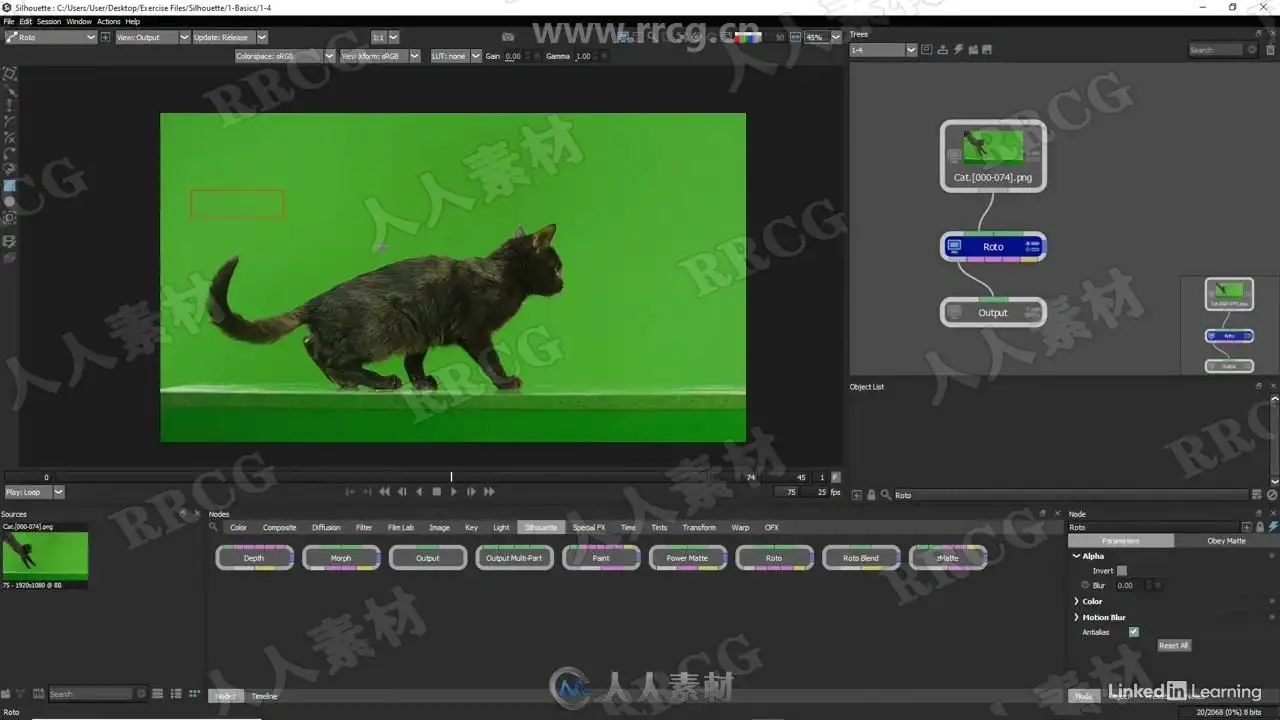Viewport: 1280px width, 720px height.
Task: Add a zMatte node from palette
Action: click(x=948, y=558)
